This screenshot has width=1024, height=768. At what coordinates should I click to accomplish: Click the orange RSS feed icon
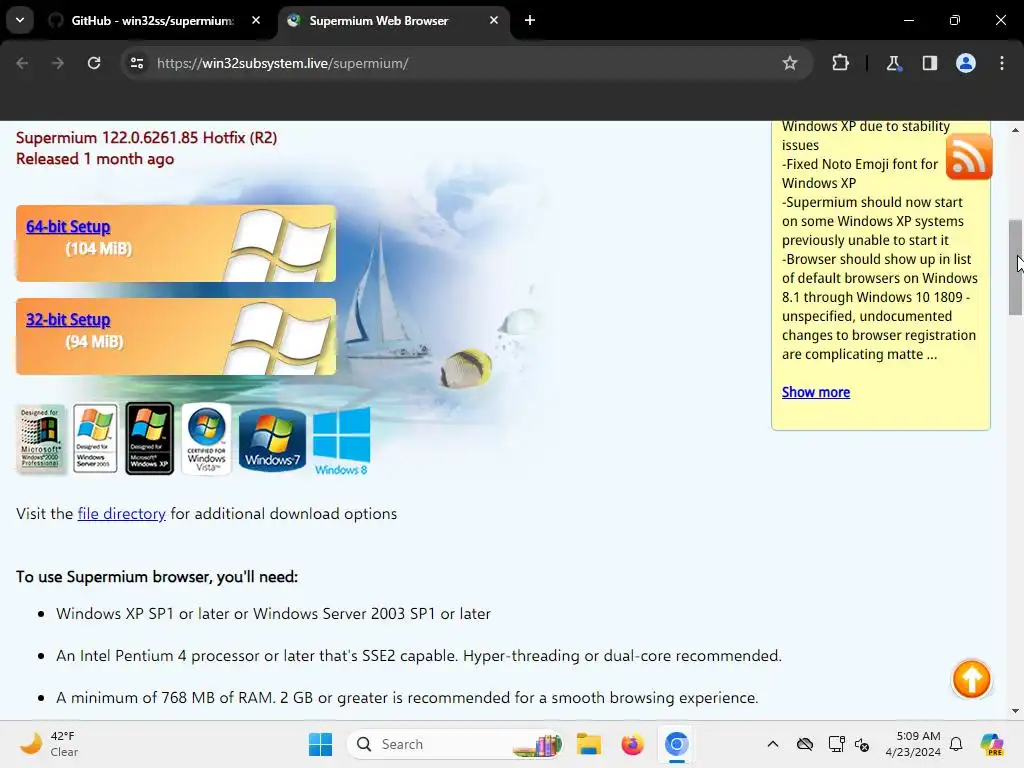(969, 157)
